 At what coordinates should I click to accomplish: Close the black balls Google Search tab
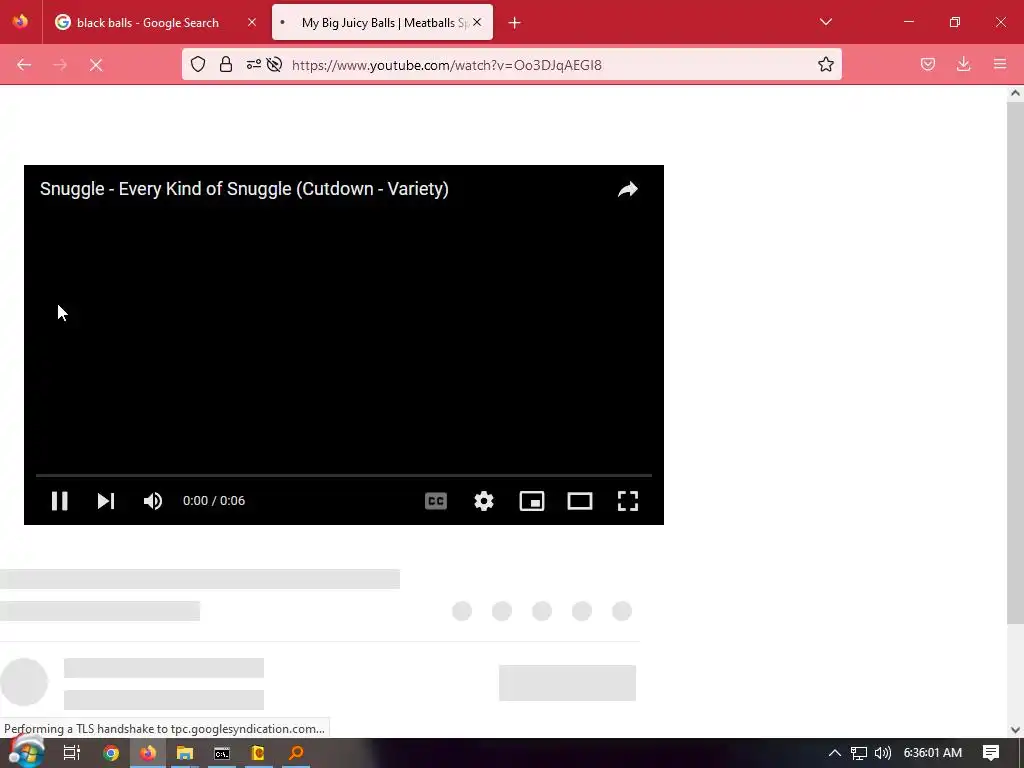252,23
